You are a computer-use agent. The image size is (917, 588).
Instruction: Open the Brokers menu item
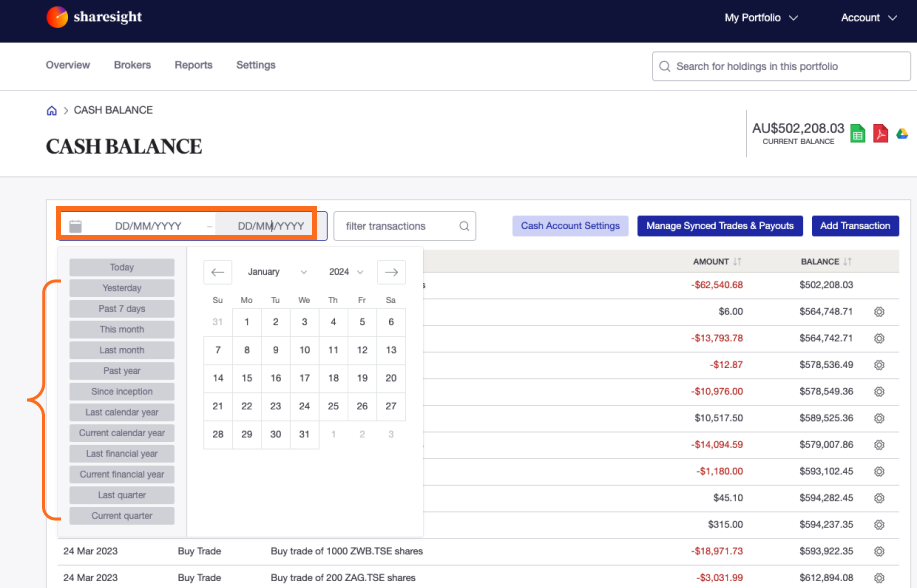click(131, 65)
